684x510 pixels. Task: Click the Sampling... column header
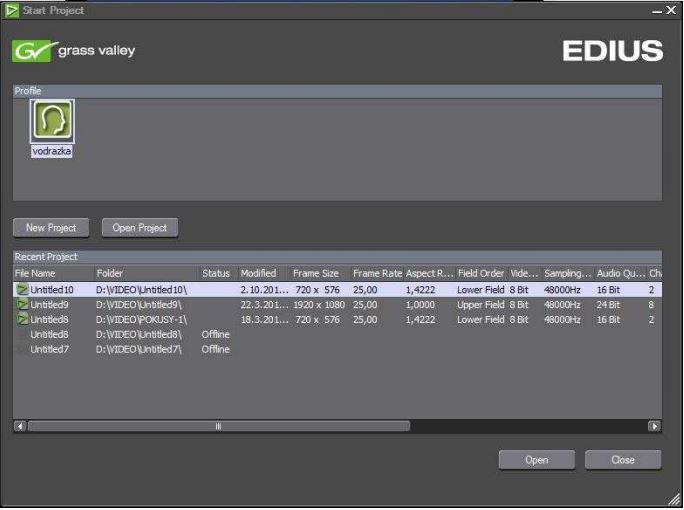point(568,274)
